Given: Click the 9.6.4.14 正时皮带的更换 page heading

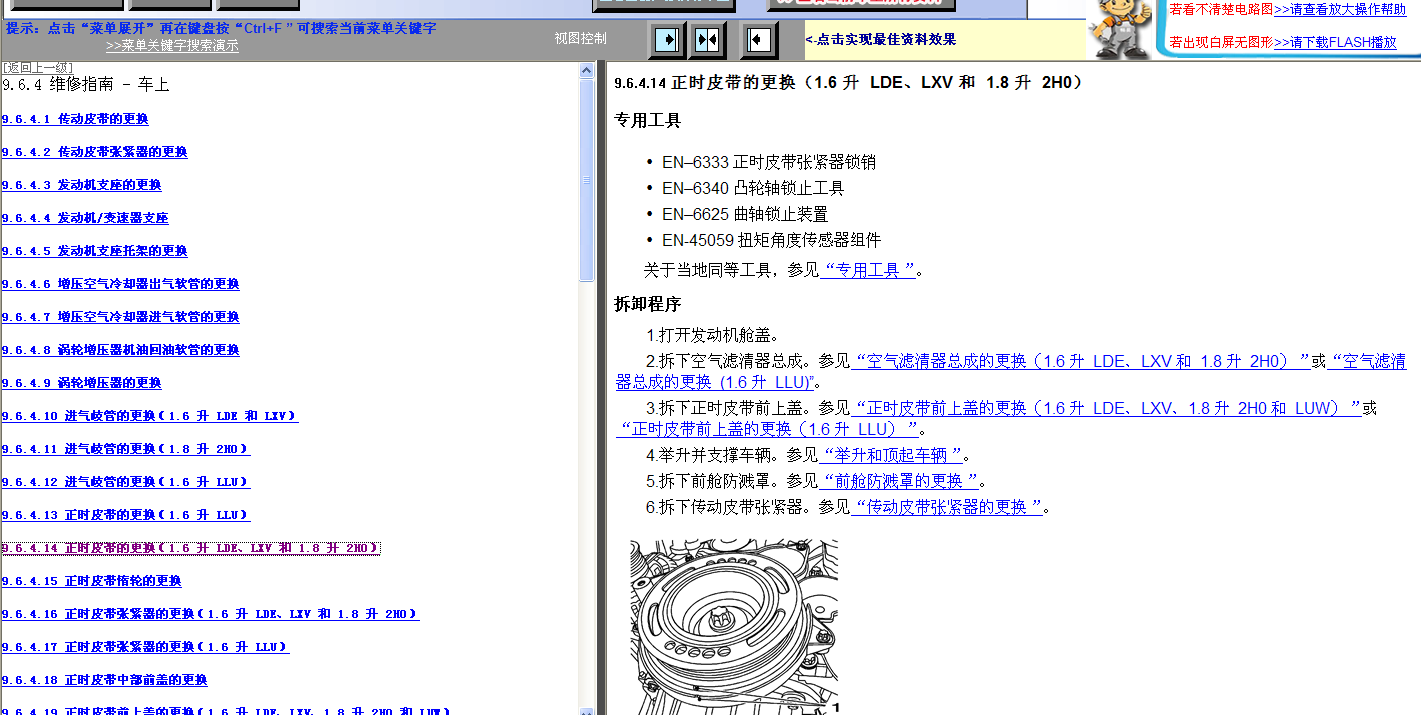Looking at the screenshot, I should [849, 83].
